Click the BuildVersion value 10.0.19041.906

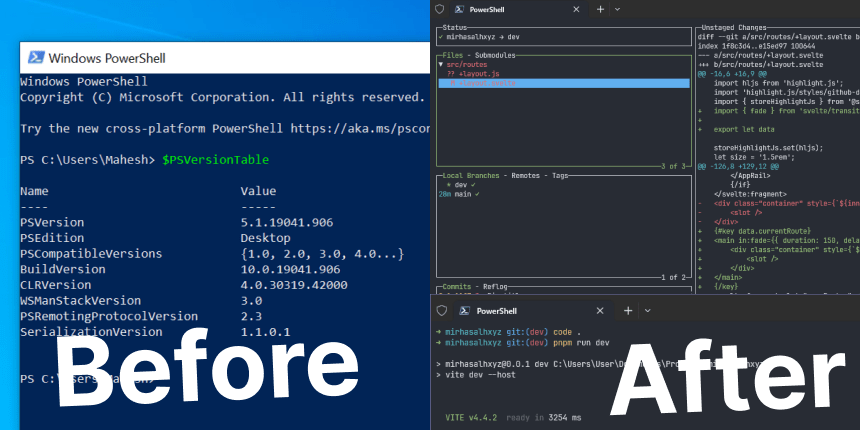point(290,270)
